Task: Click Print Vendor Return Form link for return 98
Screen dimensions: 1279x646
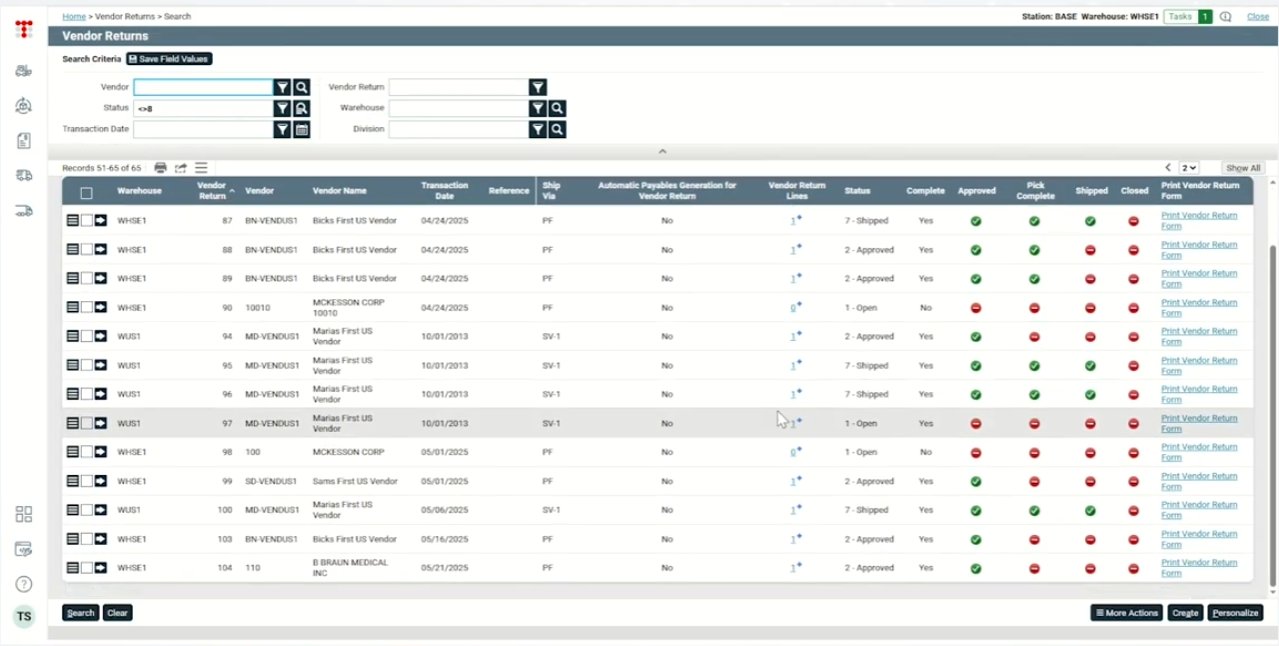Action: tap(1198, 452)
